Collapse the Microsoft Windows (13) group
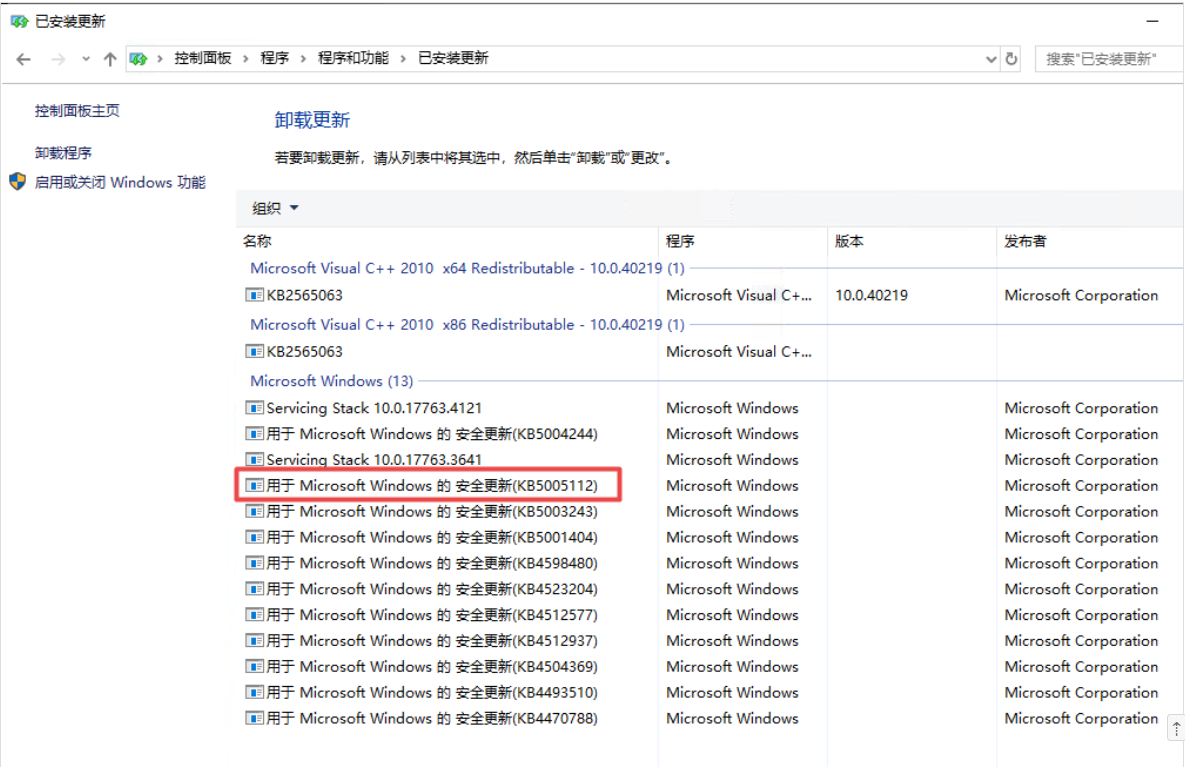 click(x=331, y=381)
